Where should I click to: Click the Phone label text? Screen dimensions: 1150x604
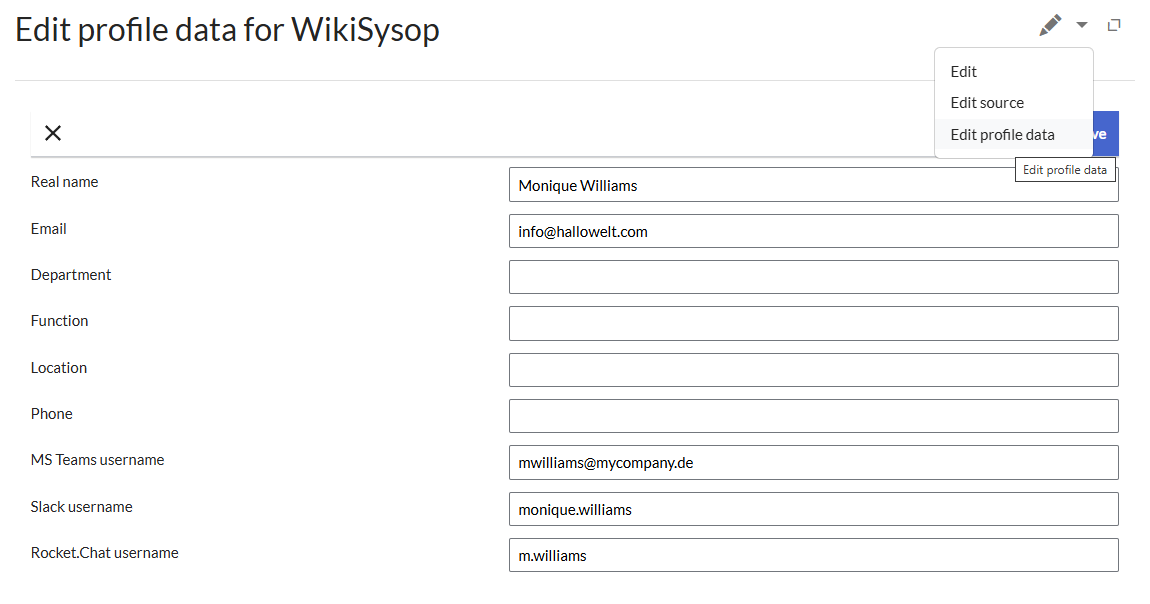[x=52, y=414]
